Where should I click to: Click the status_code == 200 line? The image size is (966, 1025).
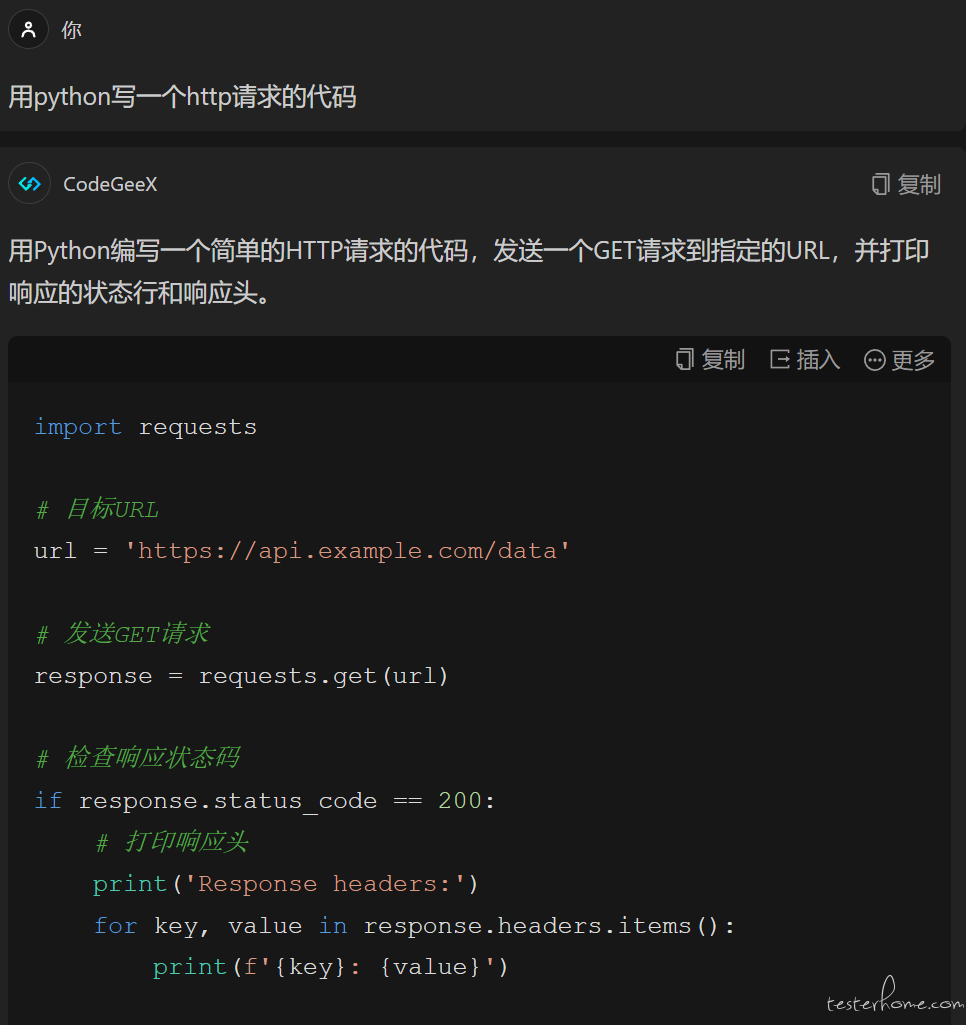265,801
